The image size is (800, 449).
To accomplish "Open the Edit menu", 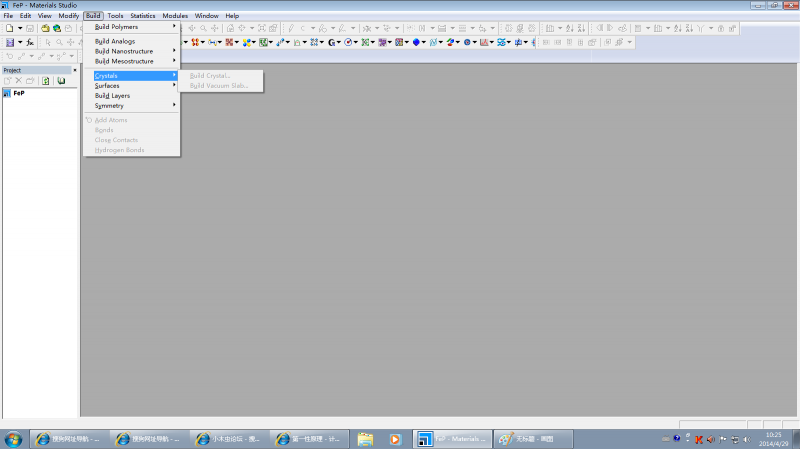I will 26,16.
